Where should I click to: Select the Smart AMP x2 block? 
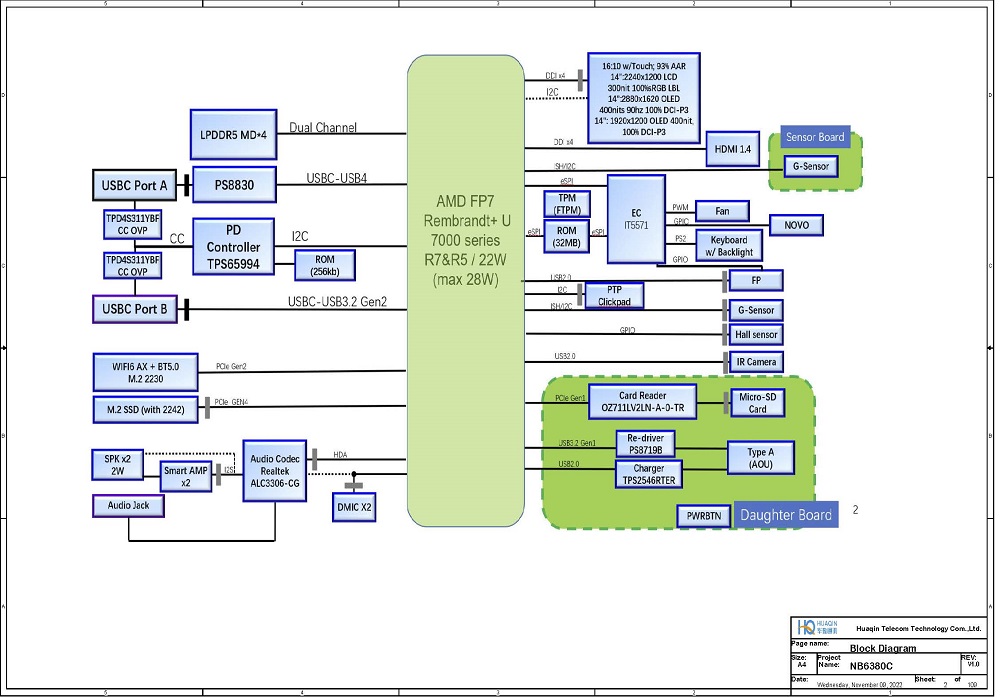click(x=186, y=476)
